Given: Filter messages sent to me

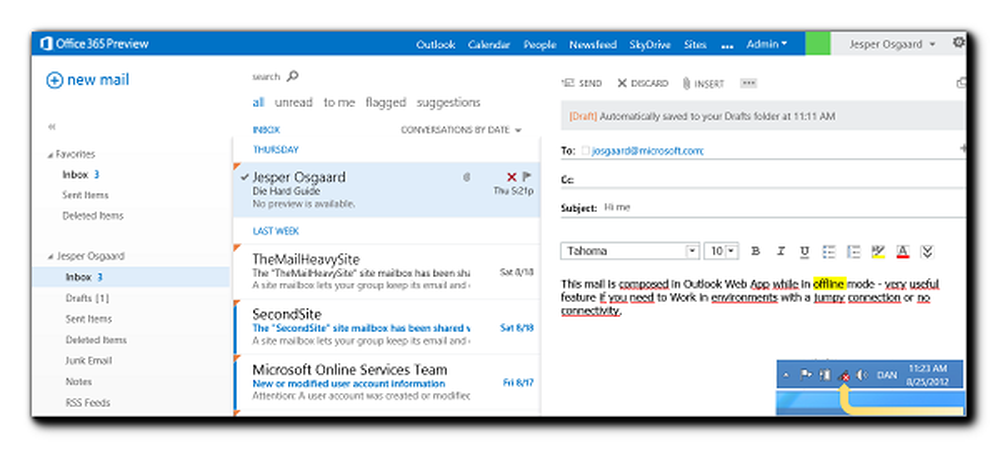Looking at the screenshot, I should pos(339,102).
